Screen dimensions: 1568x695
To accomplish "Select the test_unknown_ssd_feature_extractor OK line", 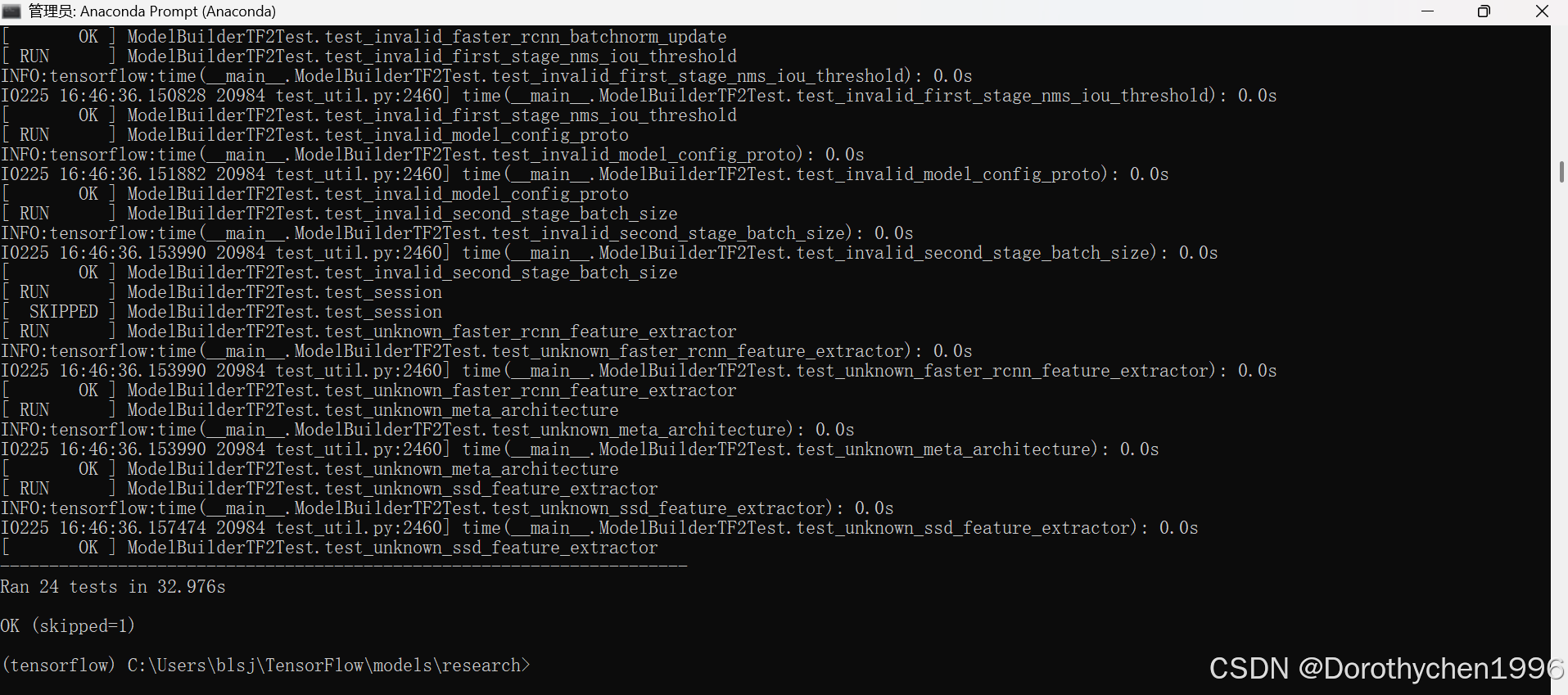I will 329,547.
